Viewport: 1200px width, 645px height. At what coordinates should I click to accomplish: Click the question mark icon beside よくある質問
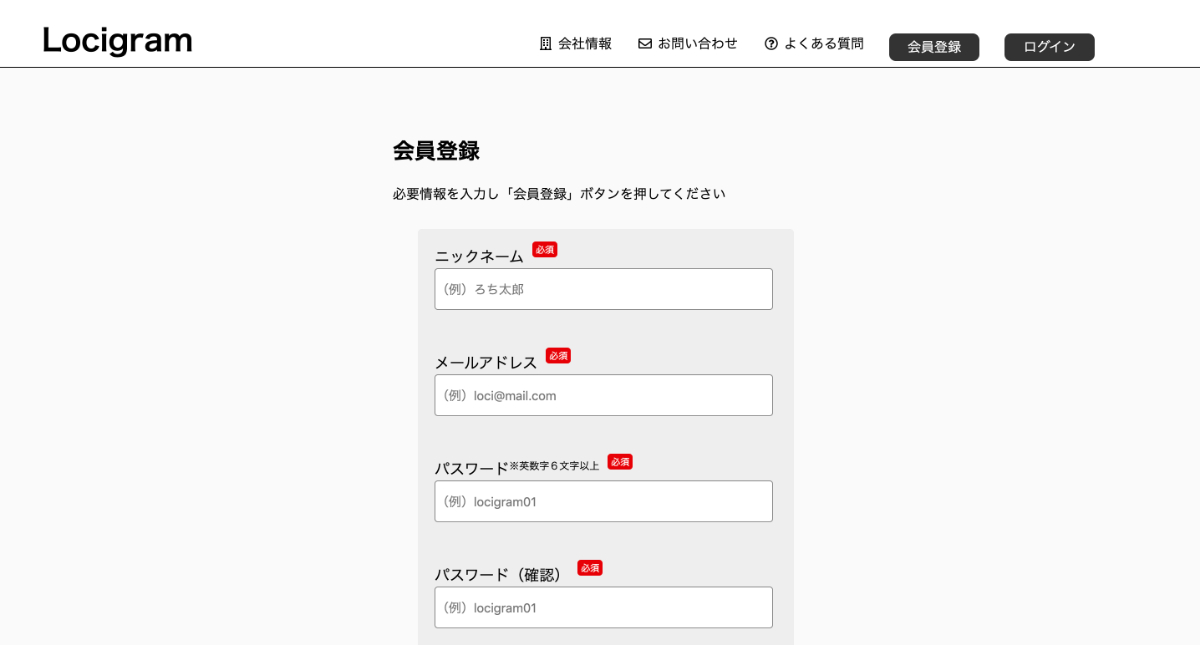(x=771, y=44)
